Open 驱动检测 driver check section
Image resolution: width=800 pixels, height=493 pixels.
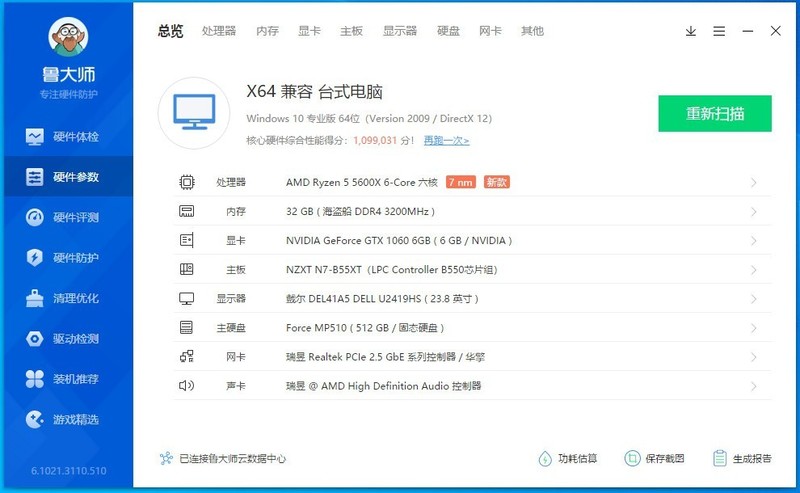point(62,338)
